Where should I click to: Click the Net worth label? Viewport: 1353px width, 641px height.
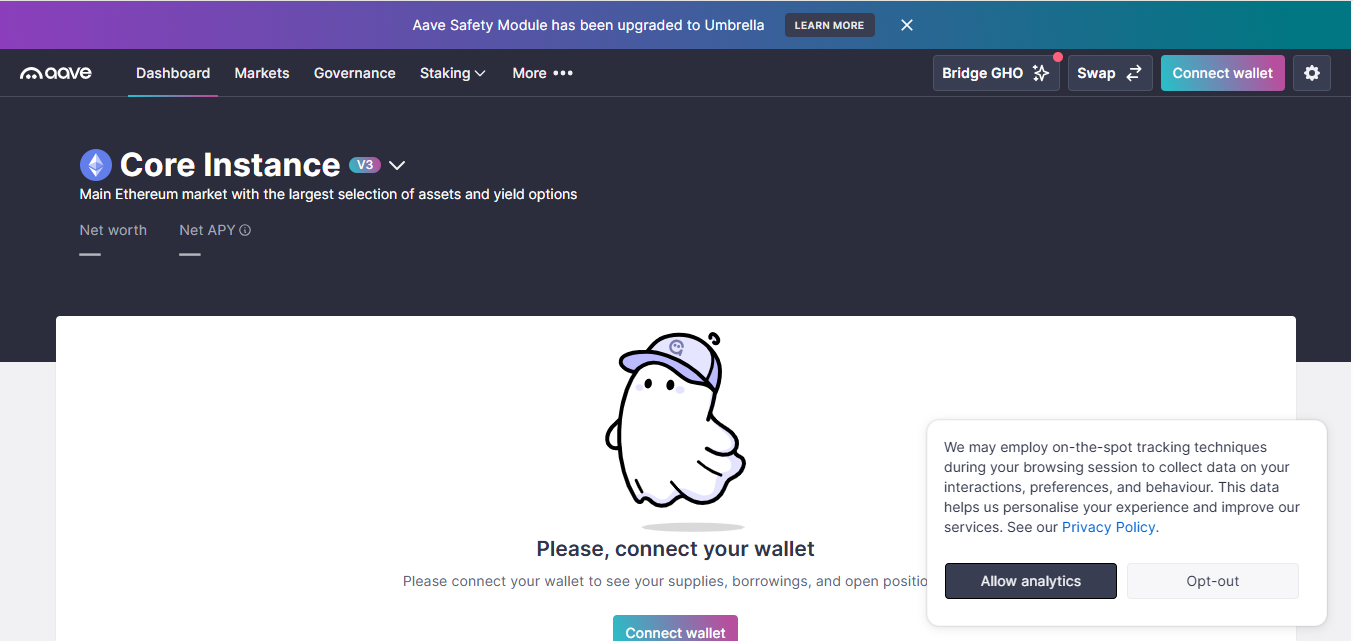click(x=113, y=230)
